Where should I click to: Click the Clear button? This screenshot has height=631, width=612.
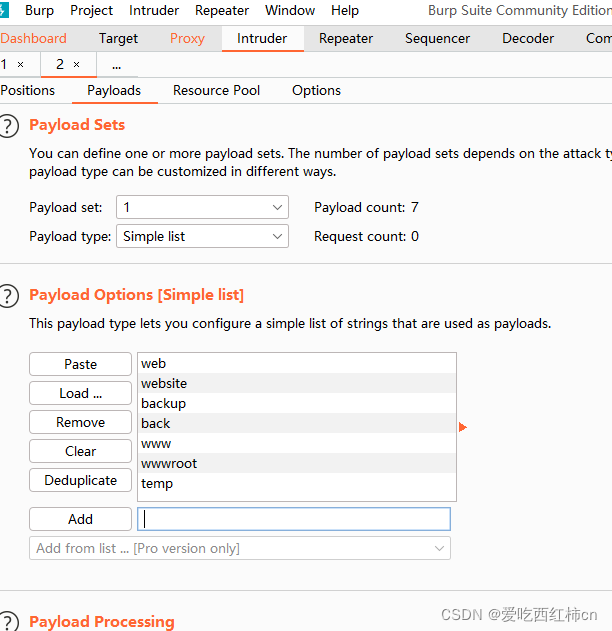(x=80, y=451)
